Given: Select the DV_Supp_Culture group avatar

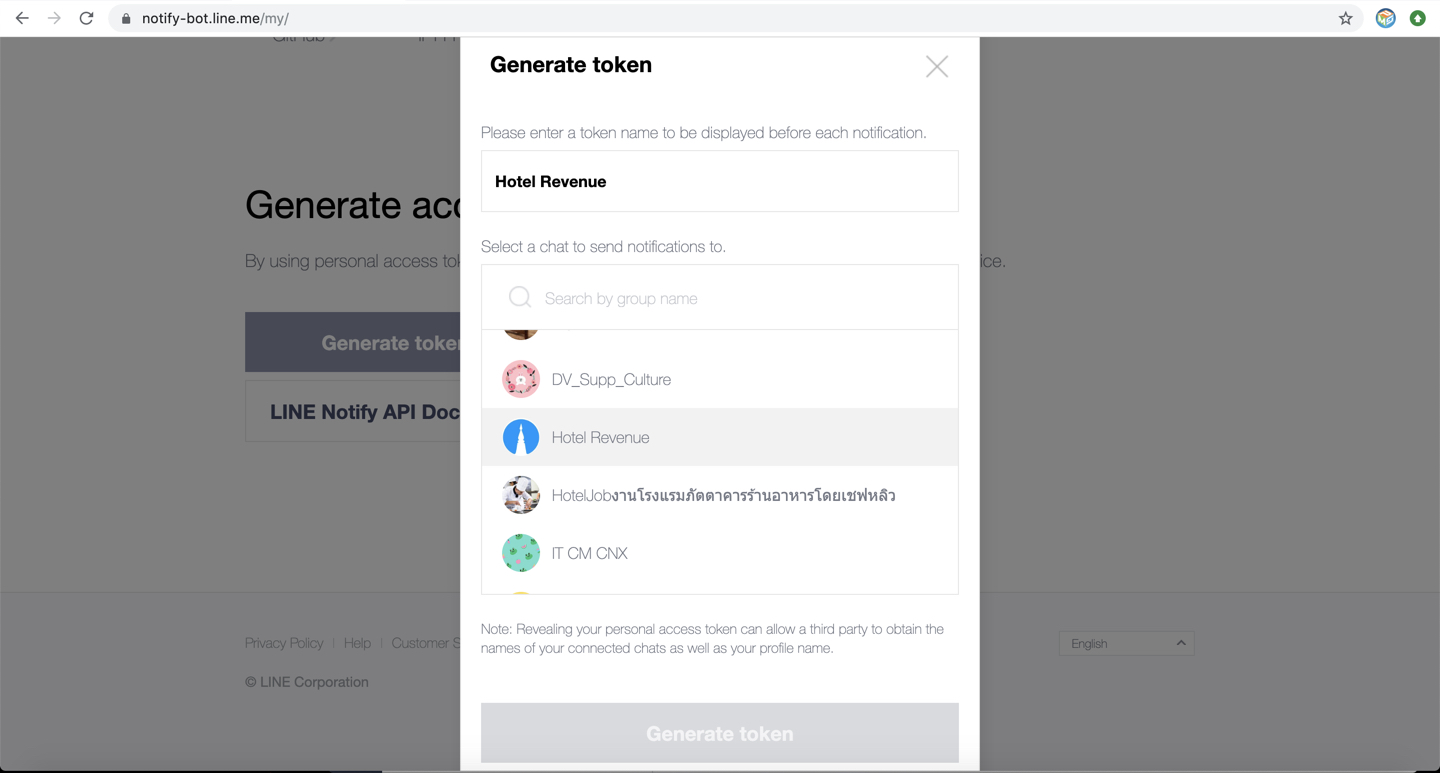Looking at the screenshot, I should tap(521, 379).
